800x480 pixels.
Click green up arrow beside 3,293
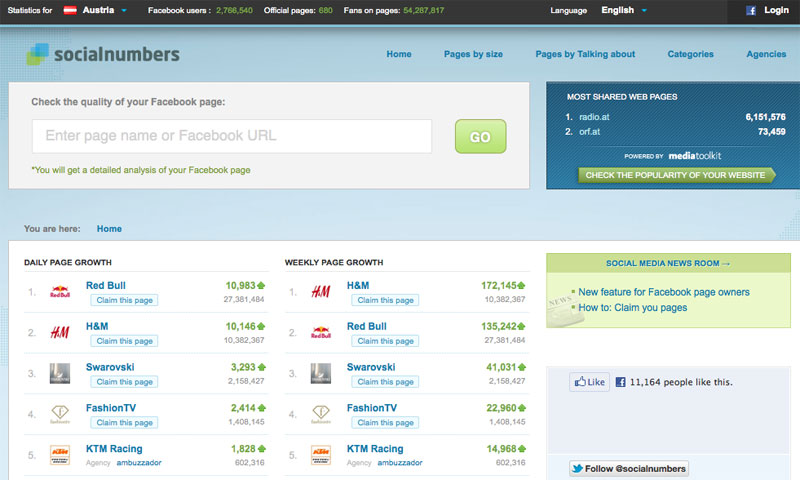click(261, 367)
